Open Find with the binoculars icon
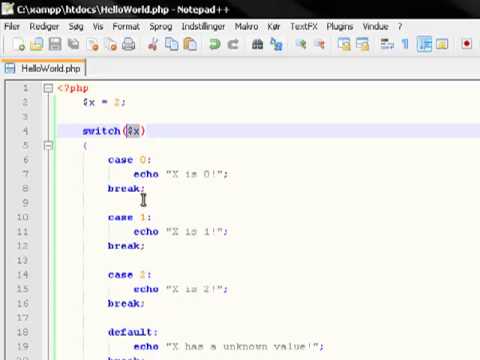Screen dimensions: 480x360 pyautogui.click(x=257, y=44)
